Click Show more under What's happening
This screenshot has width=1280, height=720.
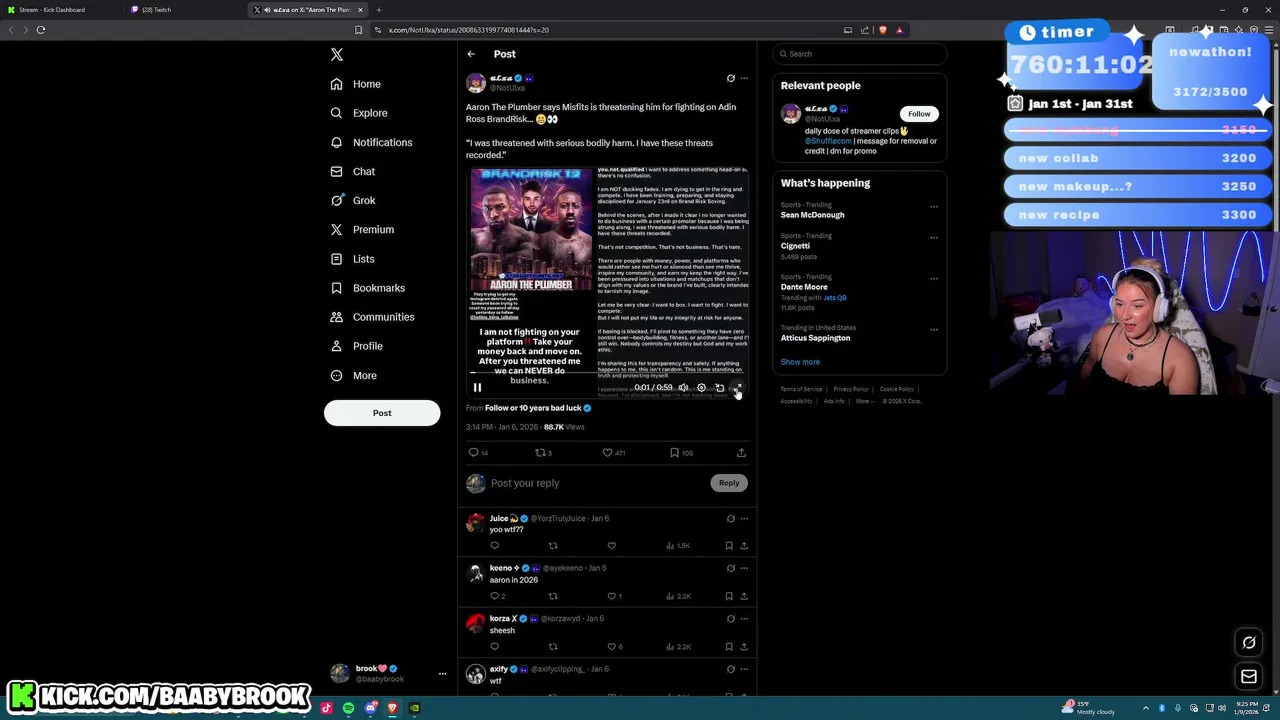click(x=800, y=362)
